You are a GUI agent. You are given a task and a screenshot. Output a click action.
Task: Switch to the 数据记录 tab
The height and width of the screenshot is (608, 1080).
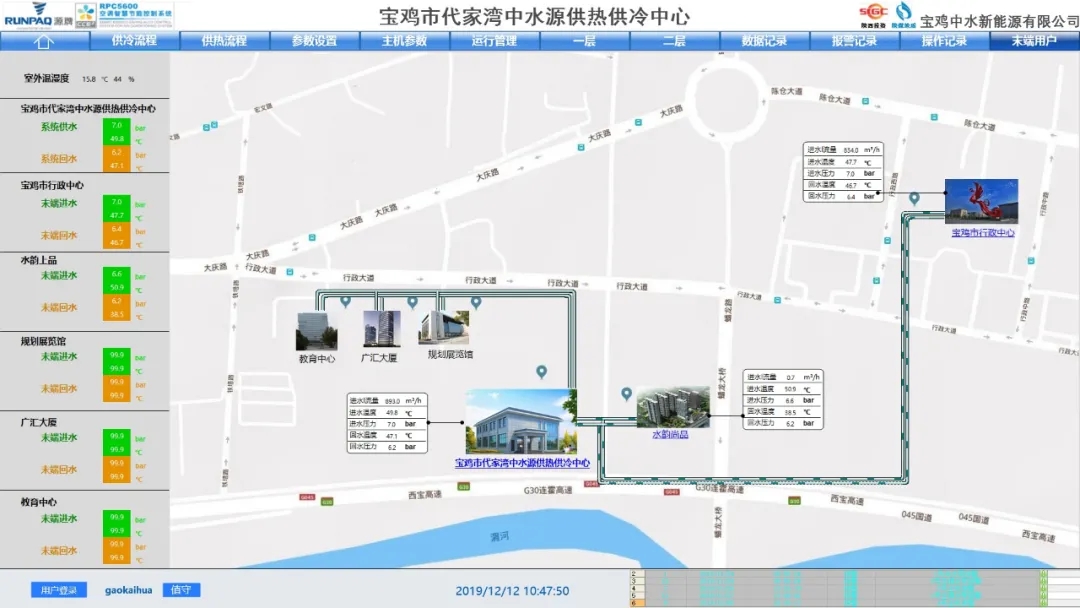click(764, 41)
